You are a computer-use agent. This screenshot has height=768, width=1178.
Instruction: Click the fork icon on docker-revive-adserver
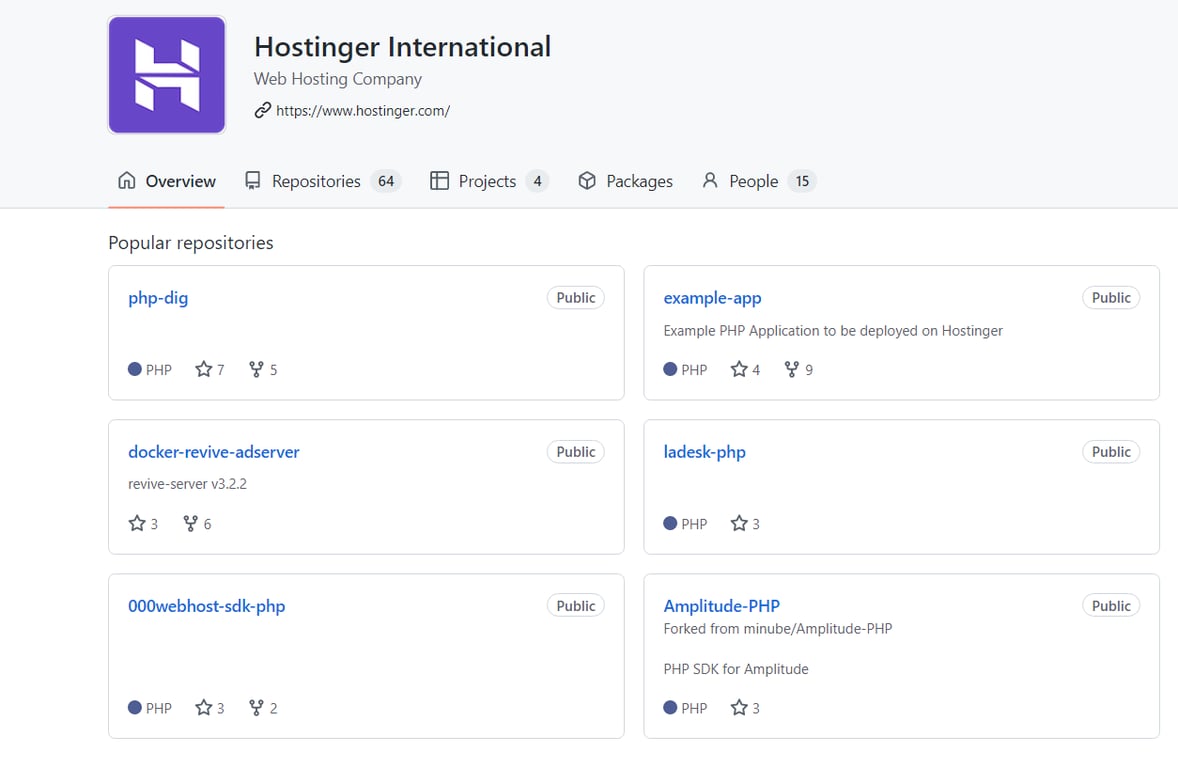[189, 523]
